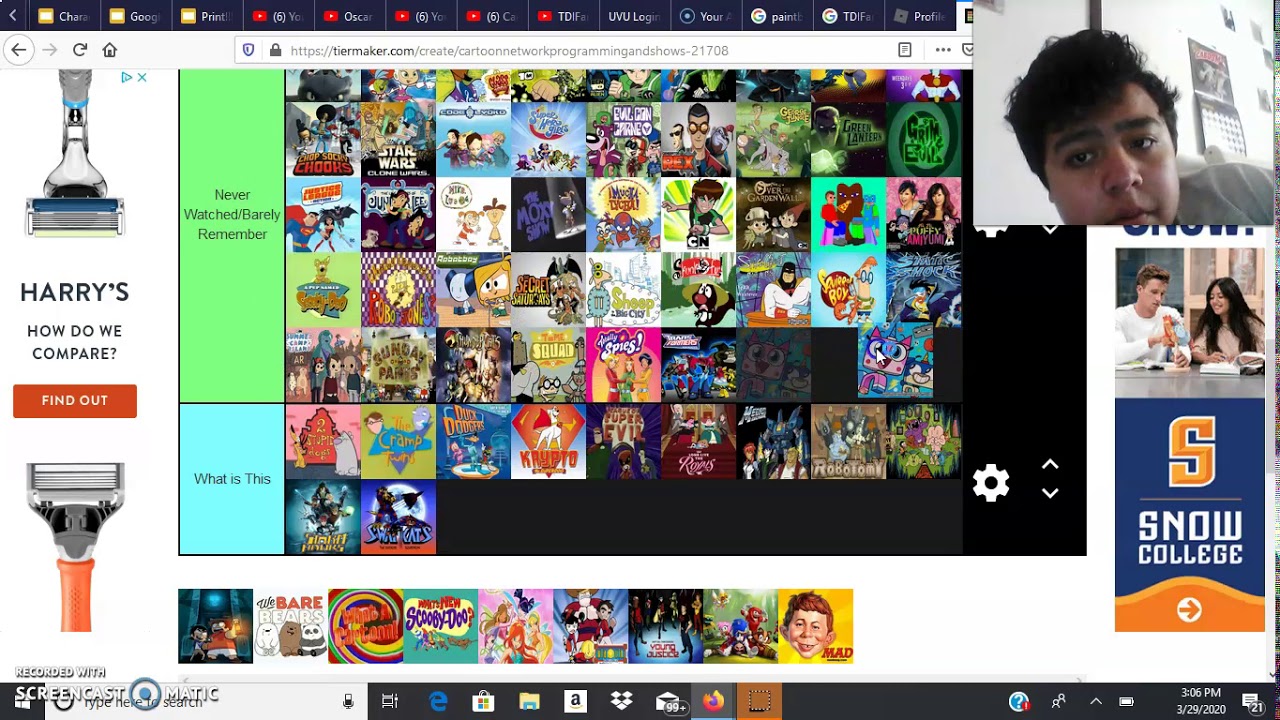1280x720 pixels.
Task: Click the Star Wars Clone Wars image
Action: click(398, 140)
